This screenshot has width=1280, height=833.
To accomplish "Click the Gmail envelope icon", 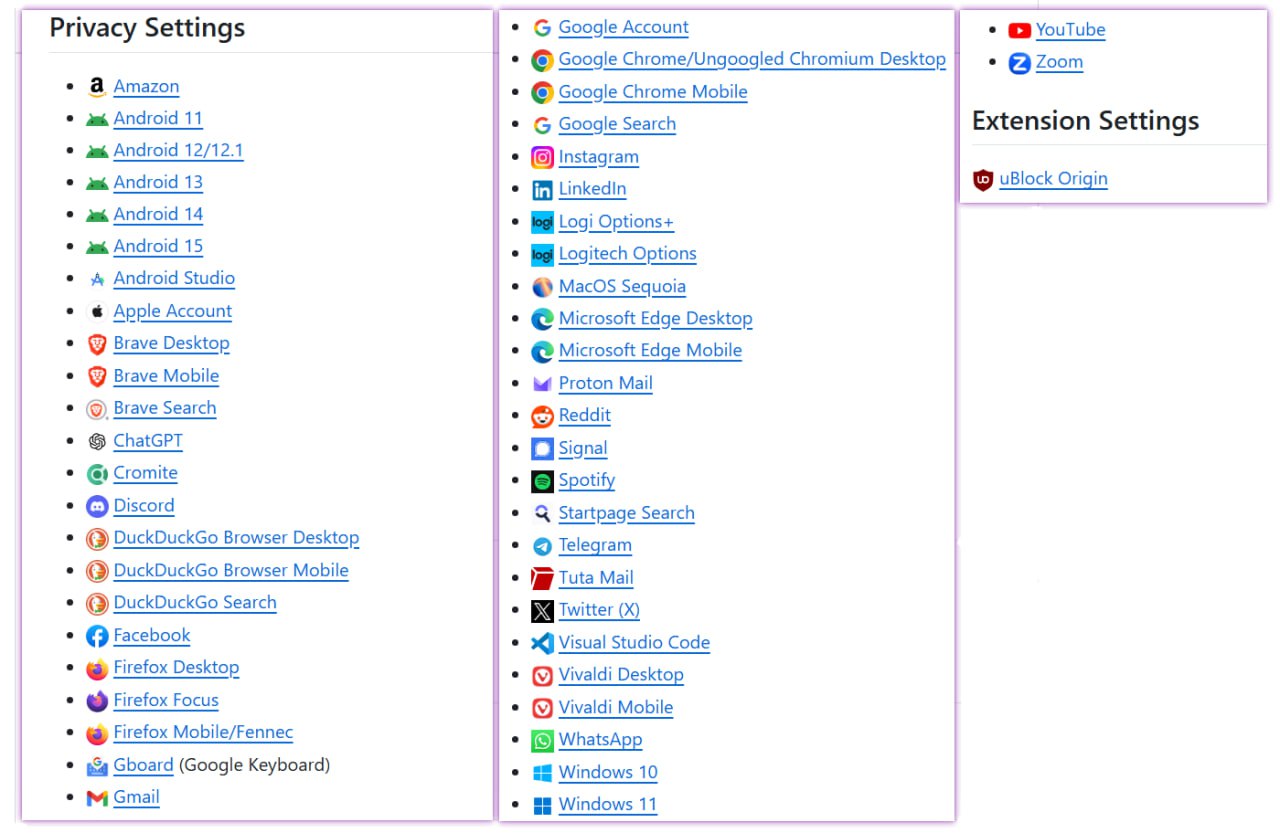I will (x=97, y=798).
